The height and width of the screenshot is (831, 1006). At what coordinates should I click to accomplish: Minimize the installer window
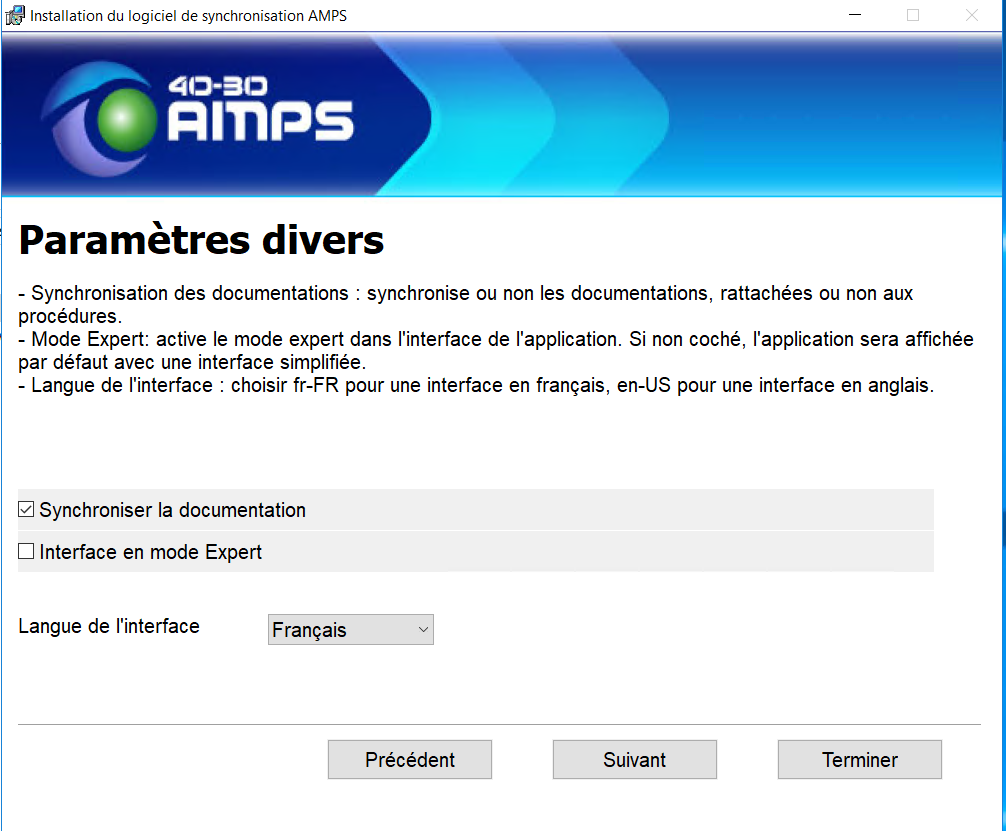coord(853,15)
